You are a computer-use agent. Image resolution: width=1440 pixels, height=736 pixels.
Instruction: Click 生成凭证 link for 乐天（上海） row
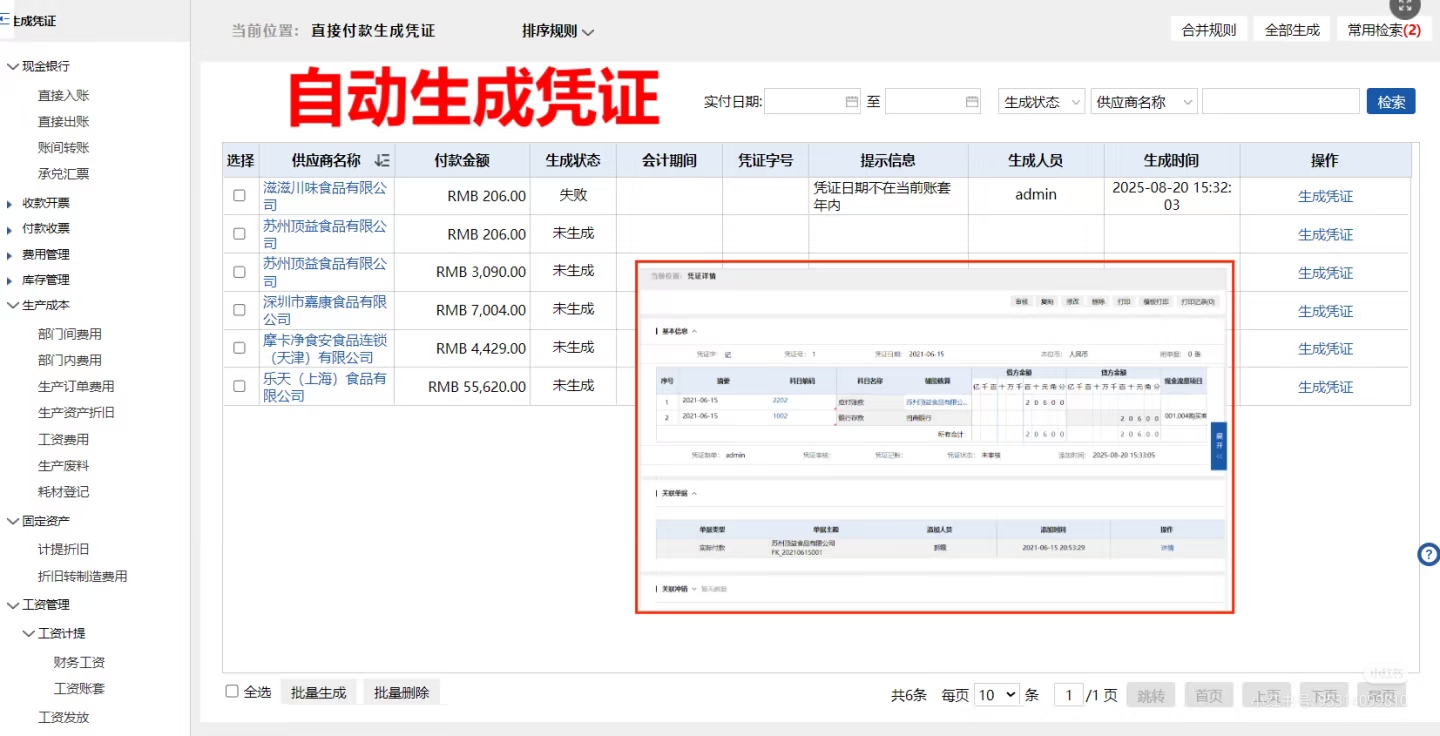click(1325, 387)
